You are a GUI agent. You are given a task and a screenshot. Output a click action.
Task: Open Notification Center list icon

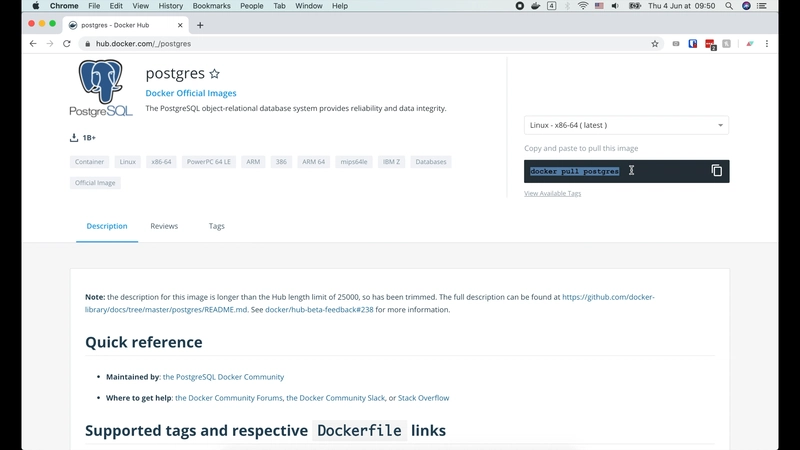tap(762, 6)
